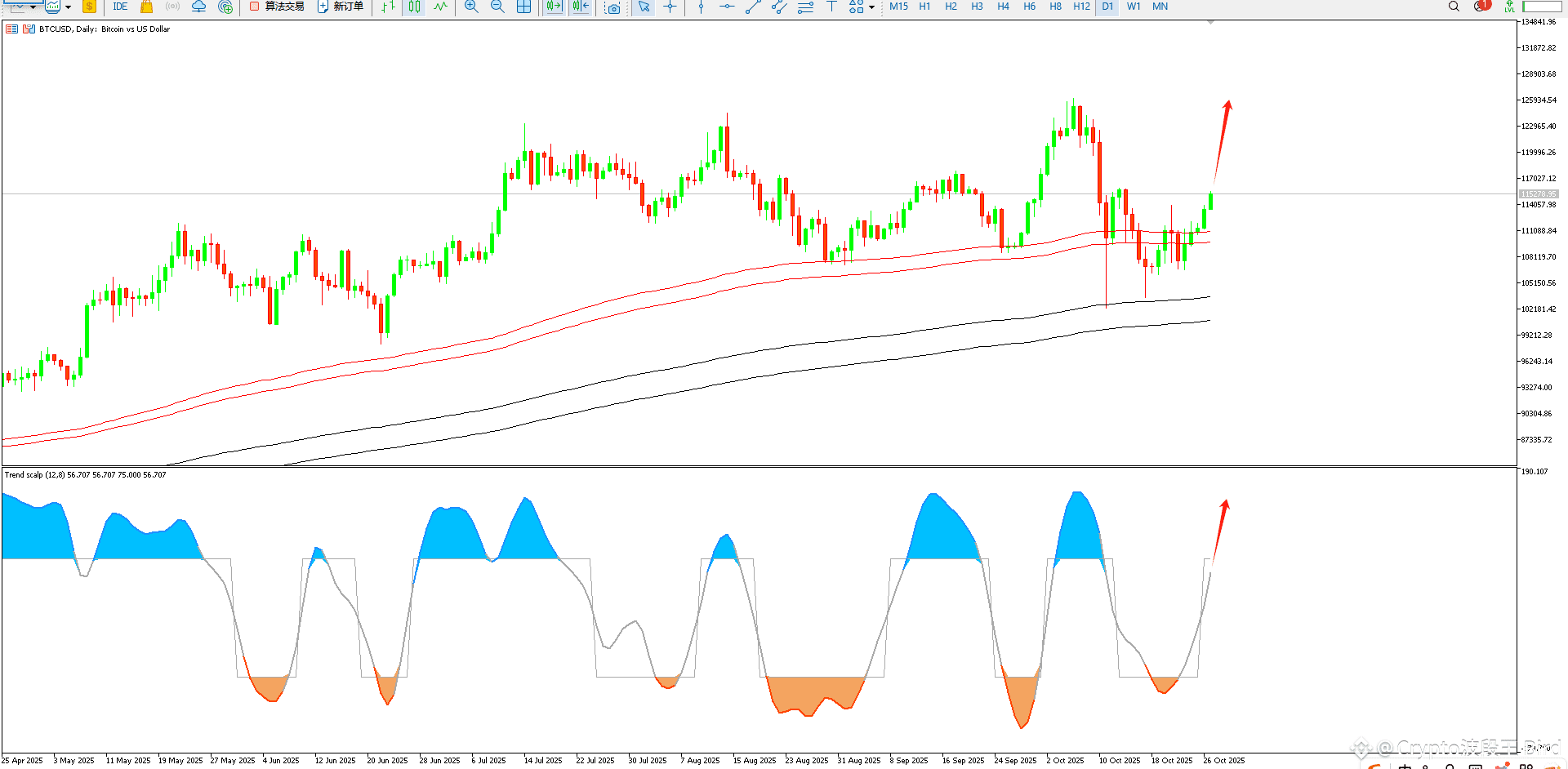Click the green progress bar indicator
The height and width of the screenshot is (769, 1568).
(1542, 7)
